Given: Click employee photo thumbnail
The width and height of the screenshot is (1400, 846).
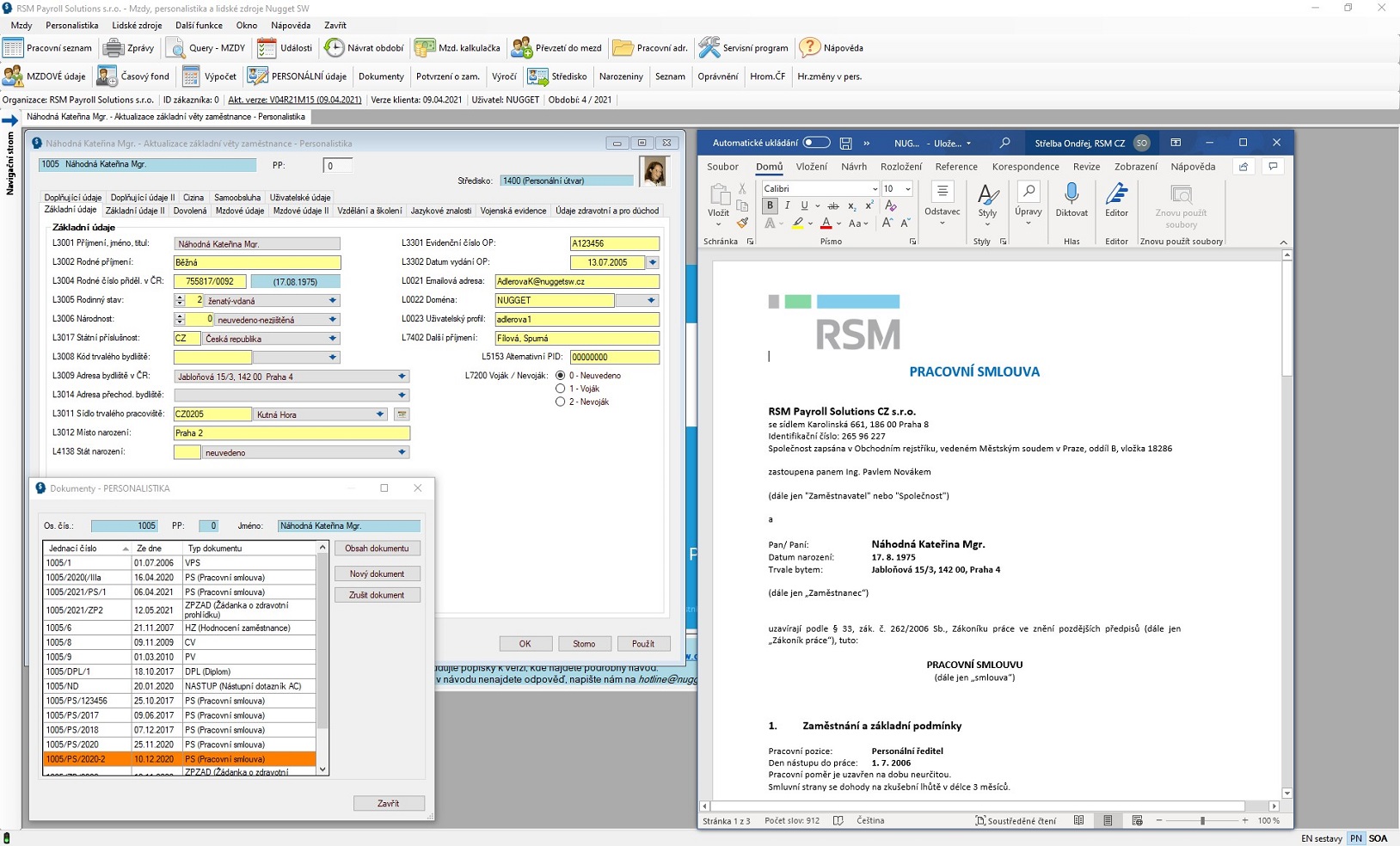Looking at the screenshot, I should pyautogui.click(x=654, y=172).
